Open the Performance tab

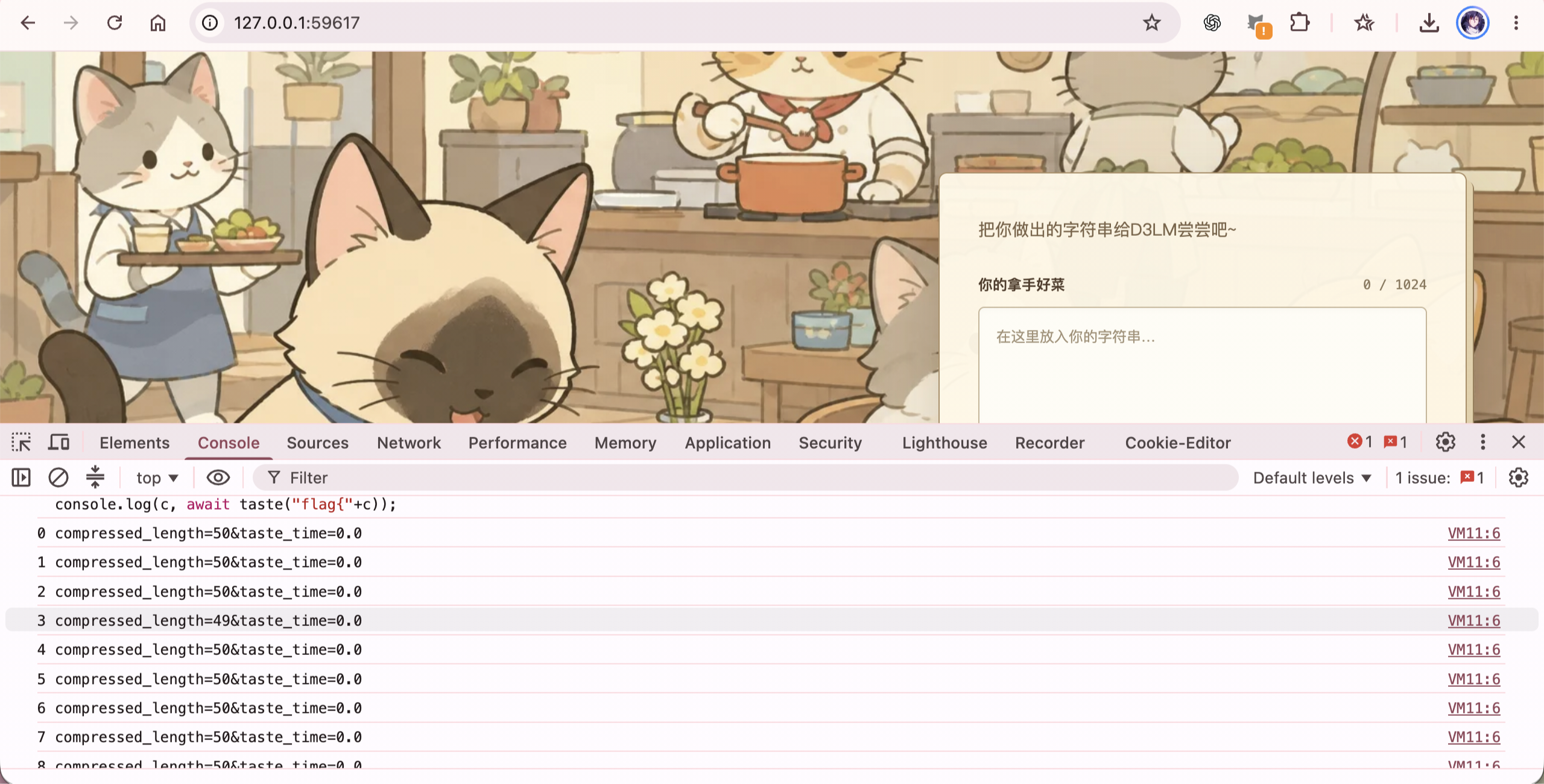[x=517, y=443]
